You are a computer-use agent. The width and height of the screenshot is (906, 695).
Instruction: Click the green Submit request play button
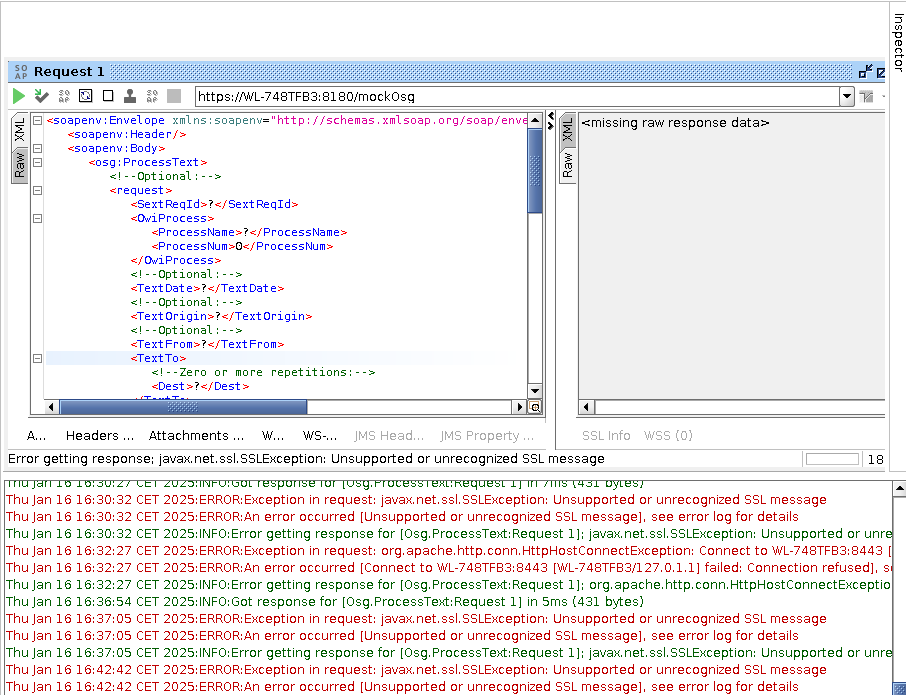click(19, 97)
